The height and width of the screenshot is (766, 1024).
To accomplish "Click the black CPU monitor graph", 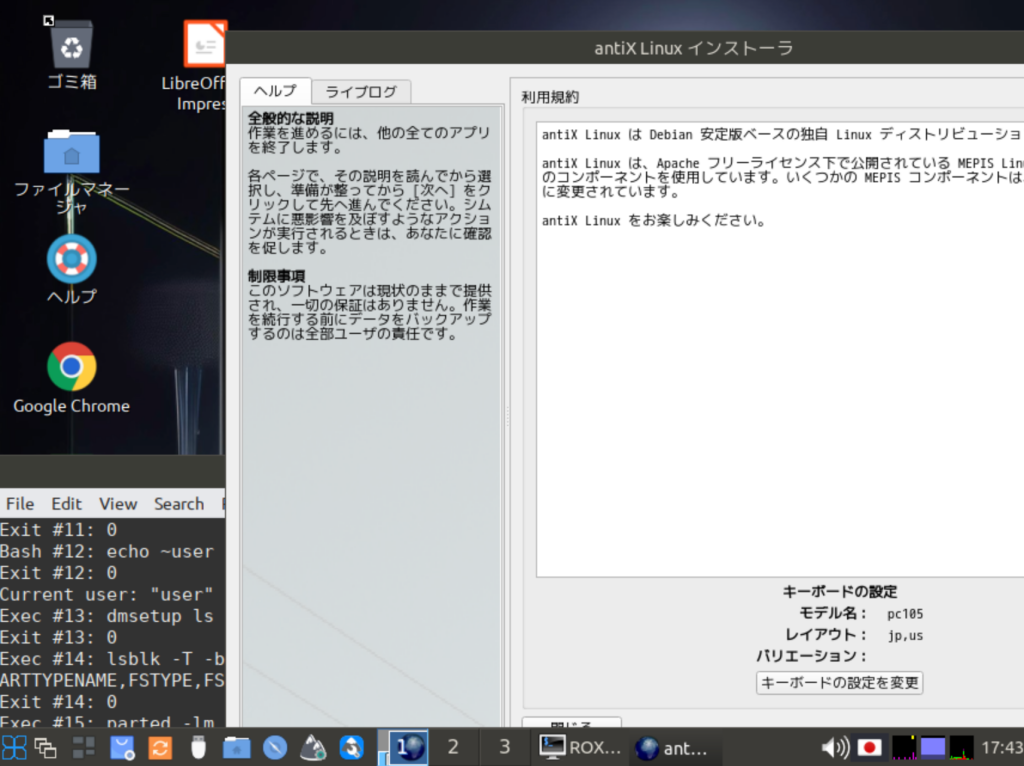I will (x=904, y=748).
